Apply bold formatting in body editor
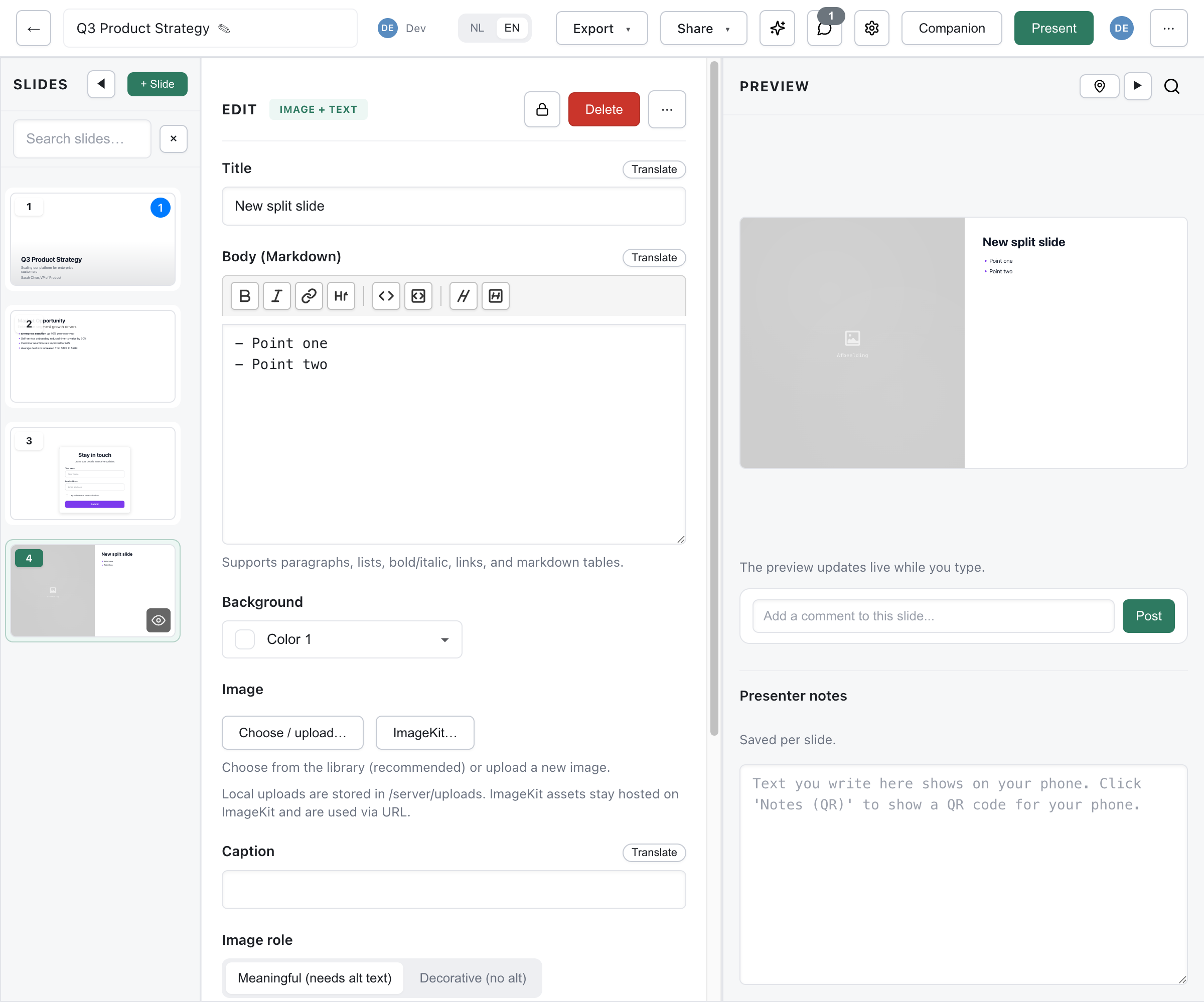Image resolution: width=1204 pixels, height=1002 pixels. 245,296
